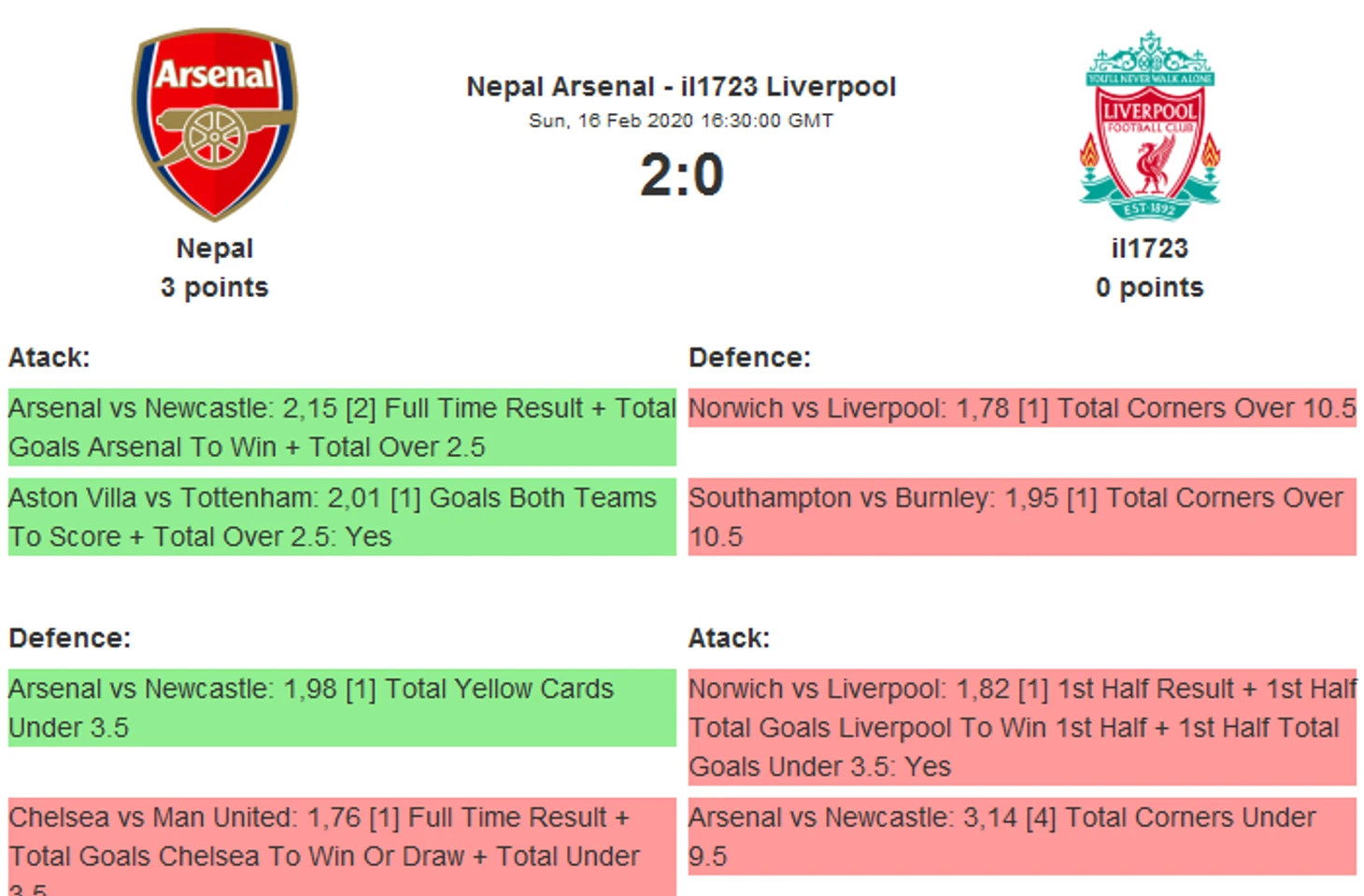1364x896 pixels.
Task: Select Aston Villa vs Tottenham 2,01 bet
Action: pyautogui.click(x=342, y=517)
